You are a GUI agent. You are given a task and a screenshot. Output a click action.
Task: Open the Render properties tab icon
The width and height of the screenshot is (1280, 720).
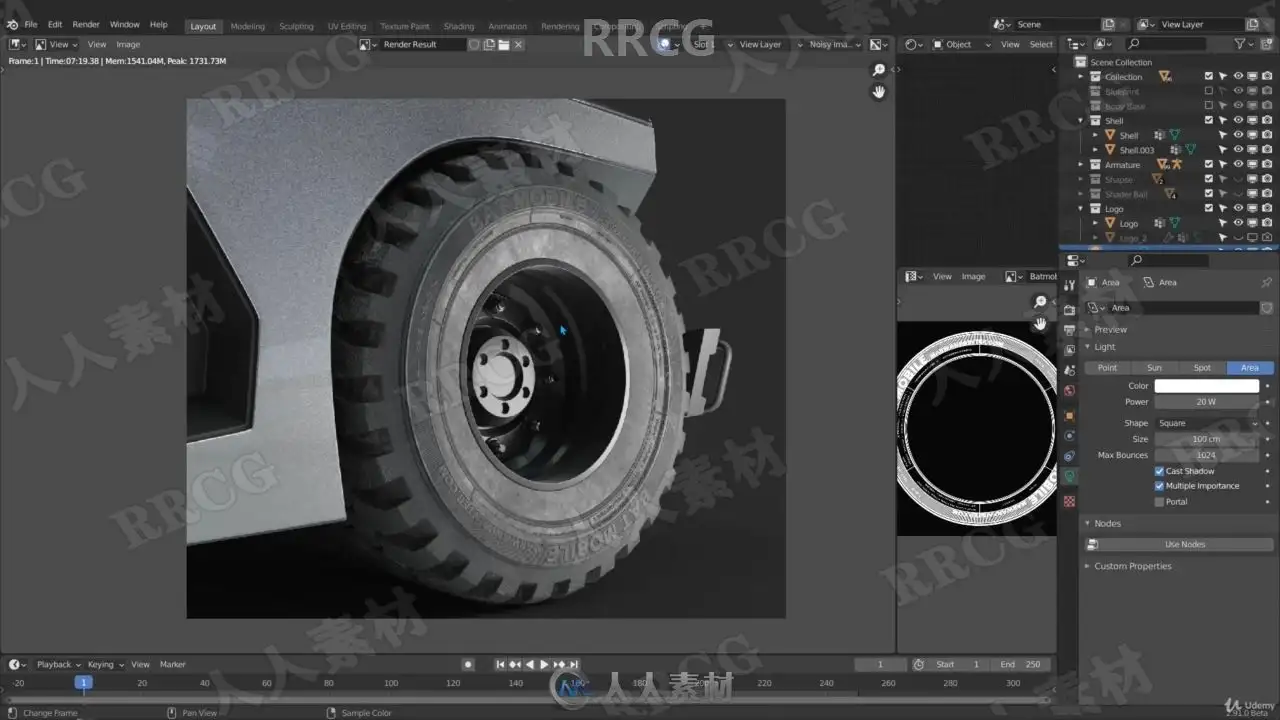(1069, 309)
